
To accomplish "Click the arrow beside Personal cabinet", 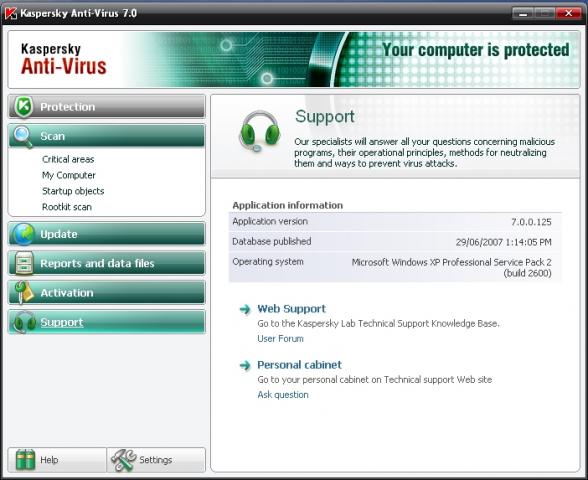I will pyautogui.click(x=245, y=365).
